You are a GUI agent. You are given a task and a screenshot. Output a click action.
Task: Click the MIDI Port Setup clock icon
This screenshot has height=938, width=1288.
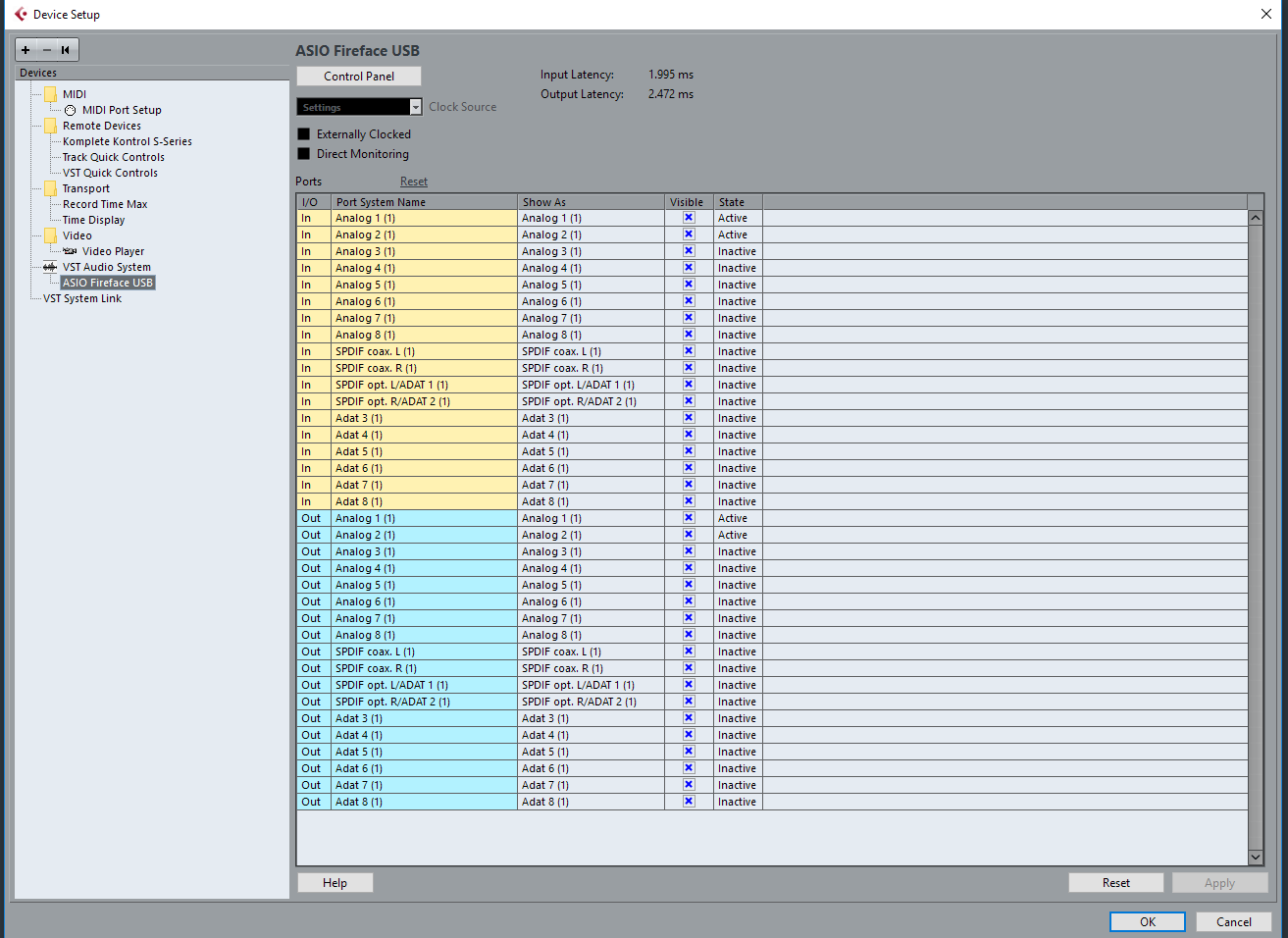pos(70,110)
